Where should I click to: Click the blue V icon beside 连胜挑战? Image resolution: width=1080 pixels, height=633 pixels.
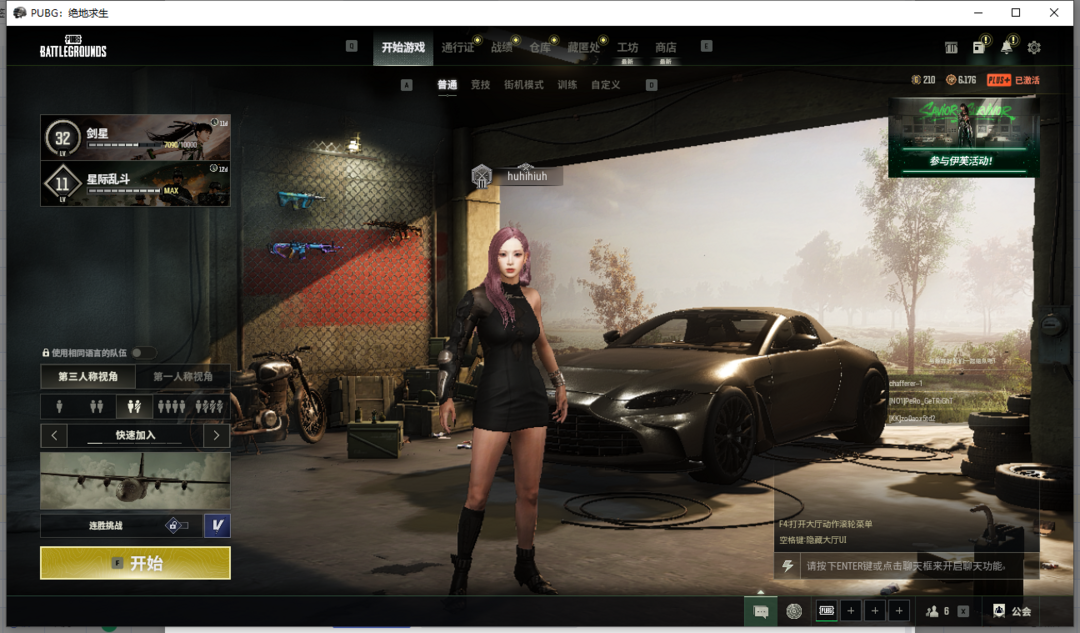click(217, 525)
